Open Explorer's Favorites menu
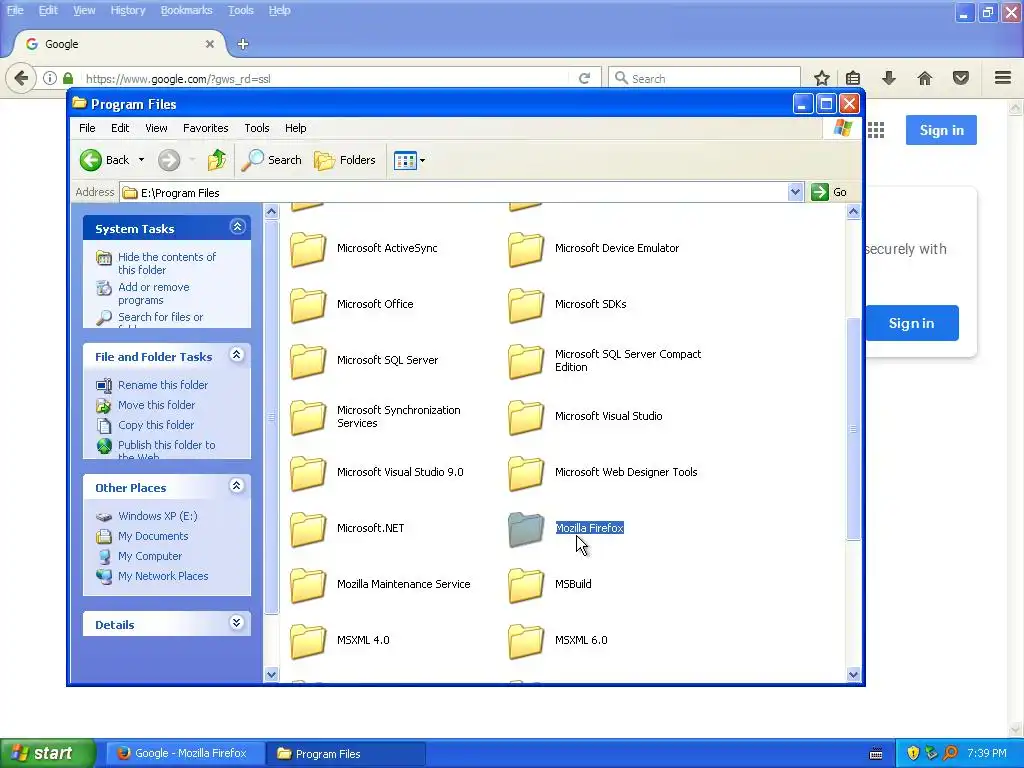 click(206, 128)
